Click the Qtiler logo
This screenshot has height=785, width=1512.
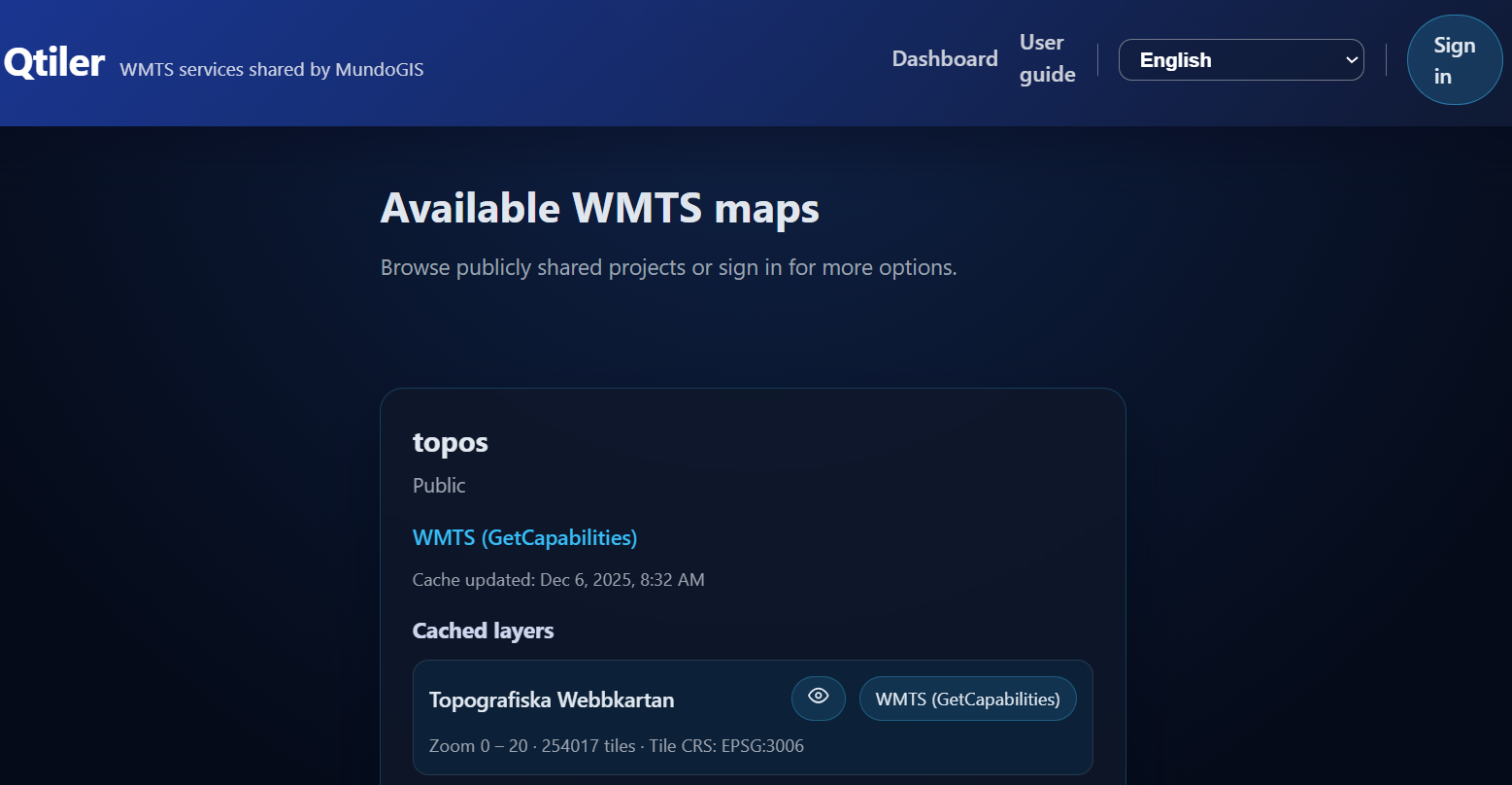point(54,63)
